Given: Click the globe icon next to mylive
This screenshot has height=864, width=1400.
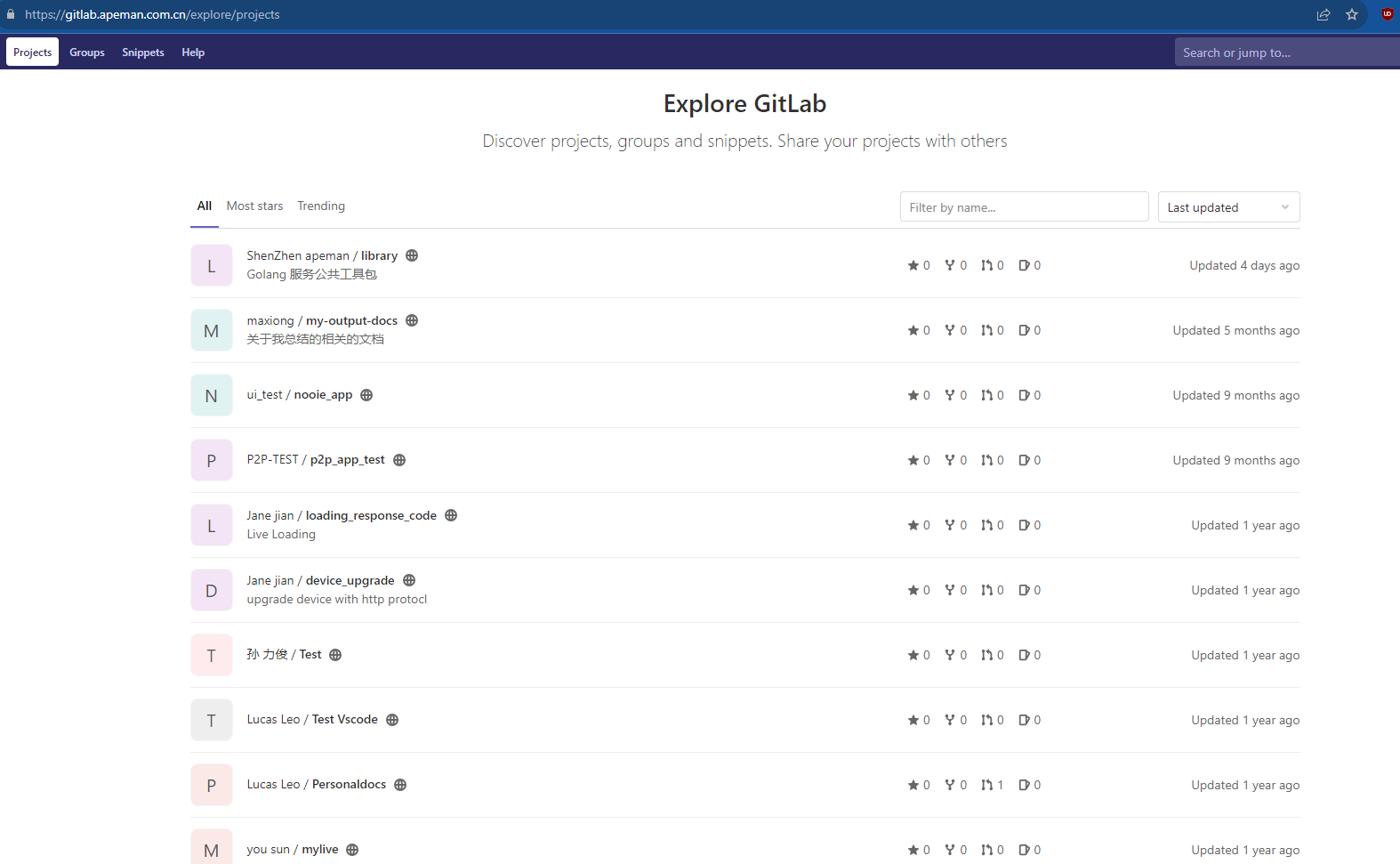Looking at the screenshot, I should click(x=352, y=850).
